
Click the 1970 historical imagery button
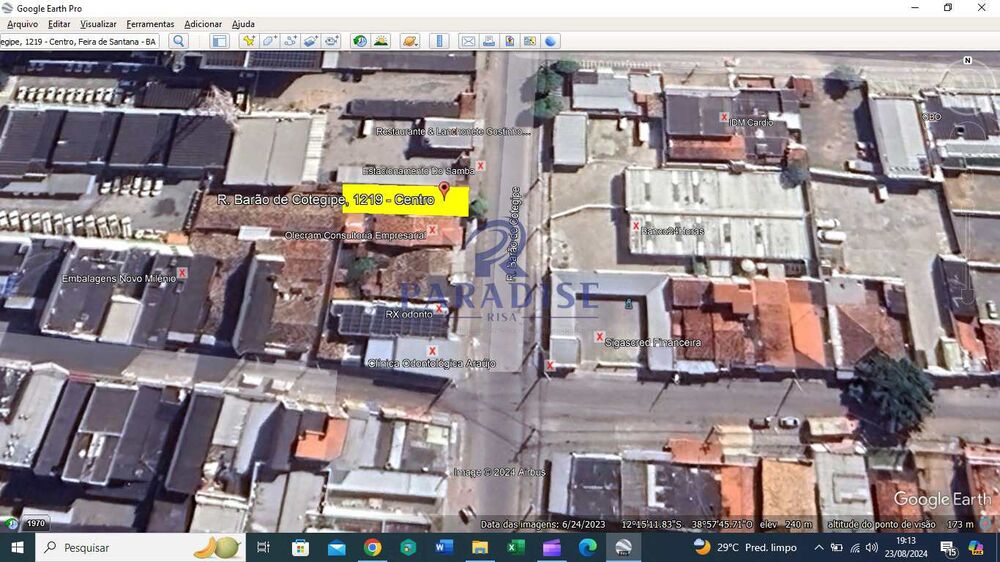pos(36,524)
